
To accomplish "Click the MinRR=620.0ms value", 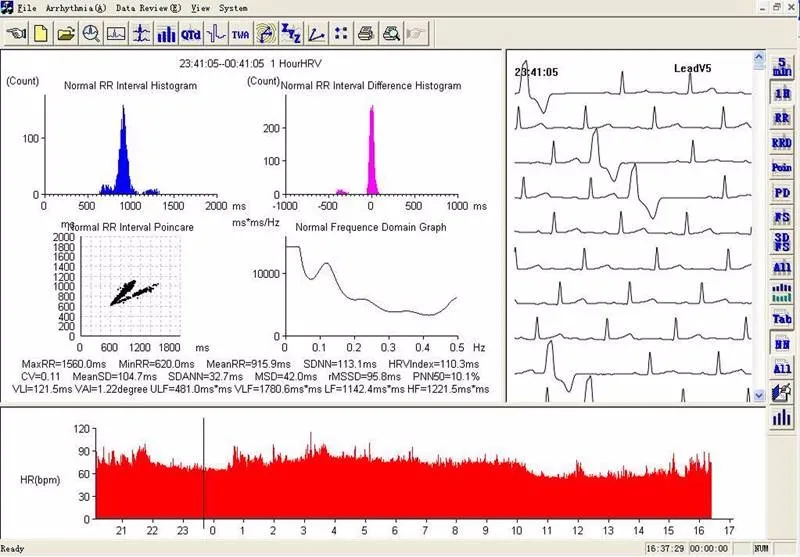I will point(157,364).
